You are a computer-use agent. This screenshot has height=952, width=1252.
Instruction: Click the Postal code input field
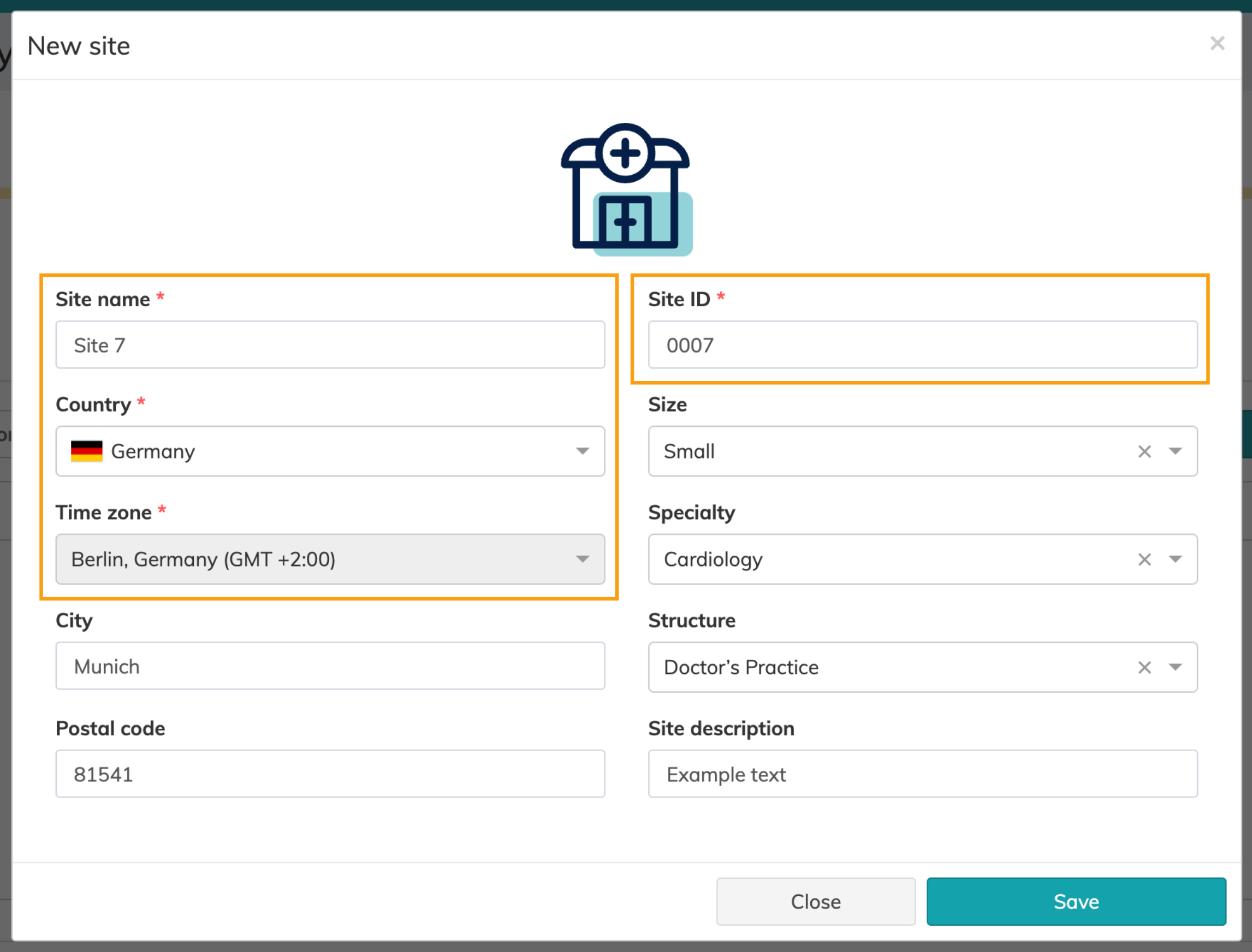[x=330, y=775]
